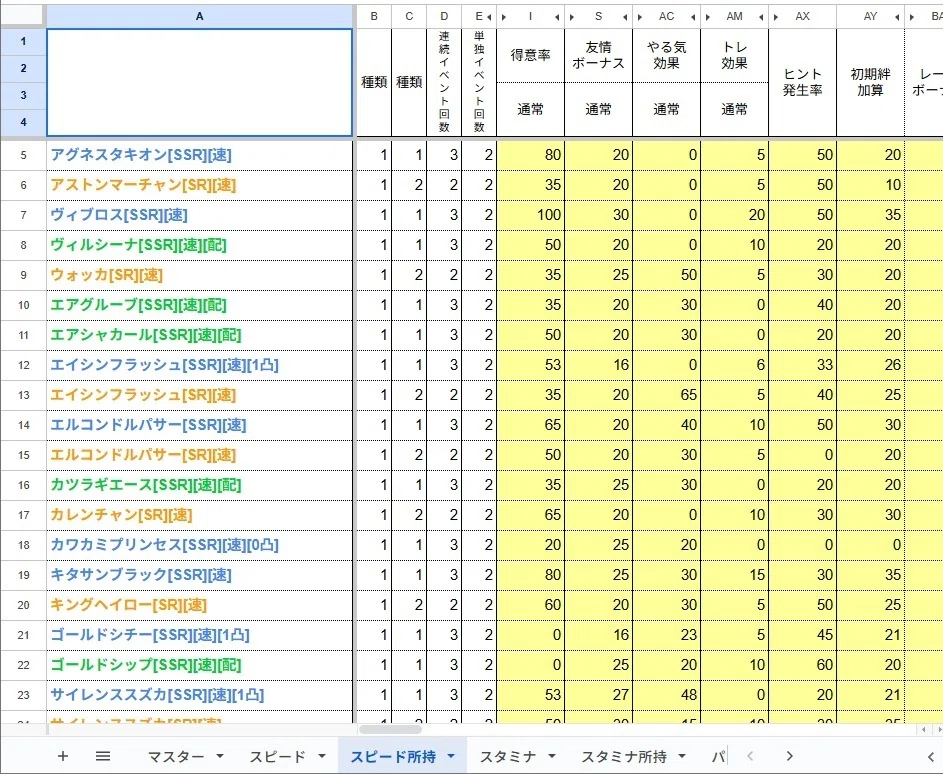Click the やる気効果 header cell
The width and height of the screenshot is (943, 774).
coord(666,55)
